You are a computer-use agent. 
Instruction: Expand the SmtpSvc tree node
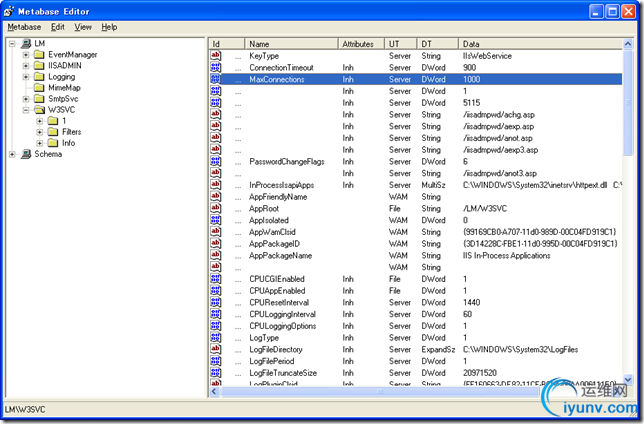[x=26, y=99]
